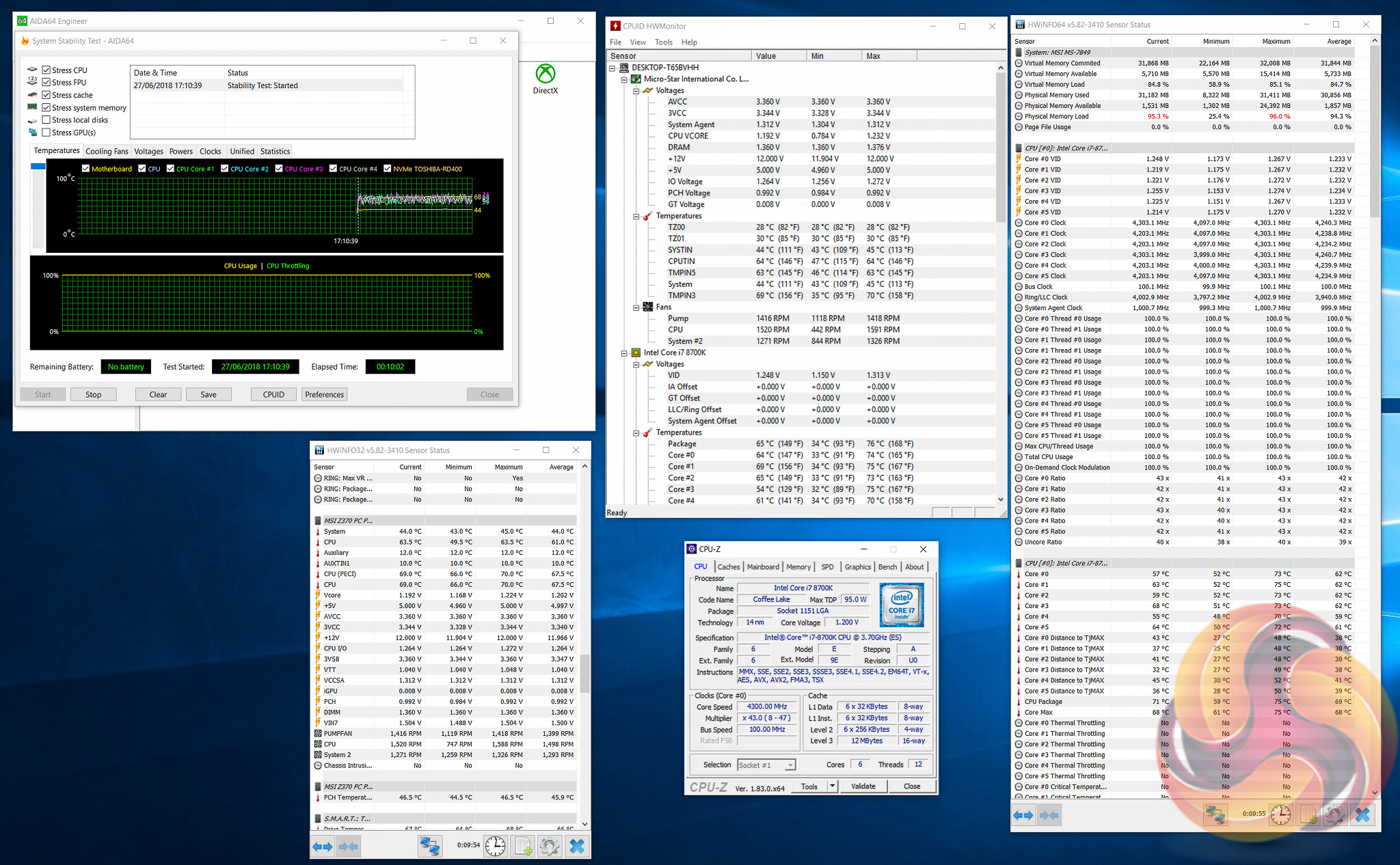Viewport: 1400px width, 865px height.
Task: Open the Tools menu in HWMonitor
Action: [x=663, y=42]
